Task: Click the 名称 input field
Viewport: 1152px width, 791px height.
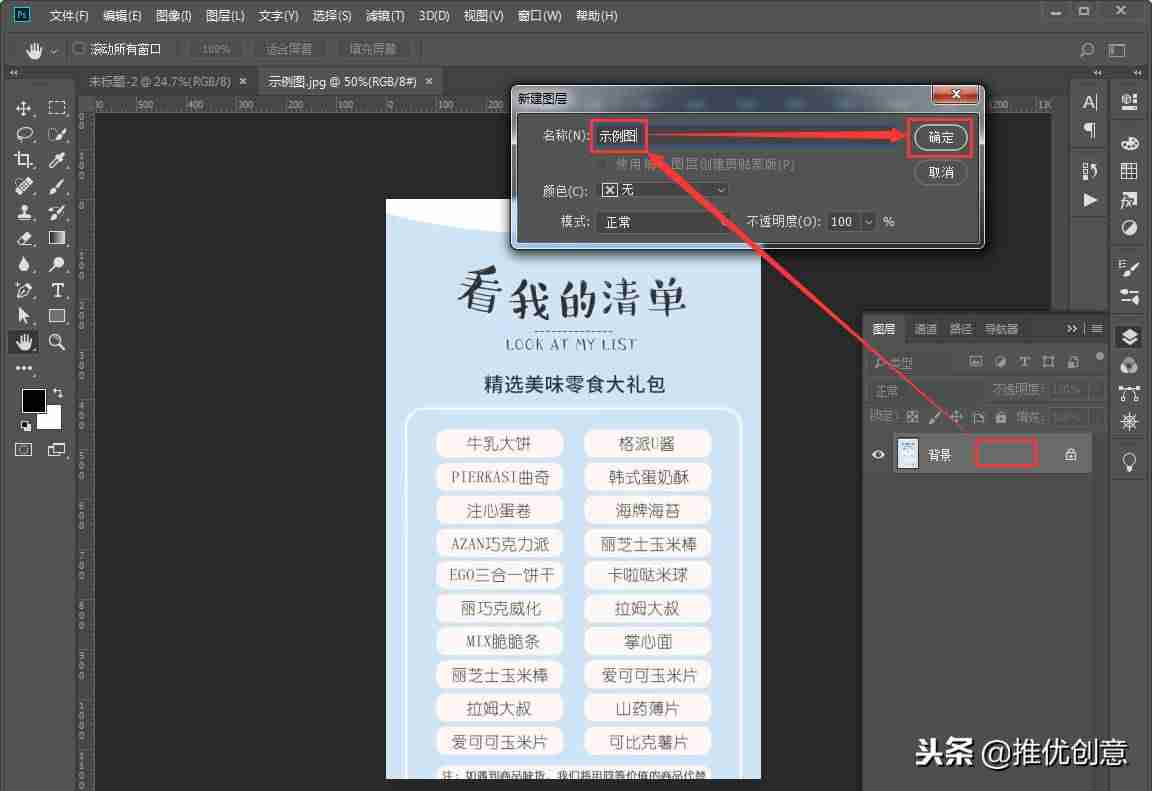Action: [748, 136]
